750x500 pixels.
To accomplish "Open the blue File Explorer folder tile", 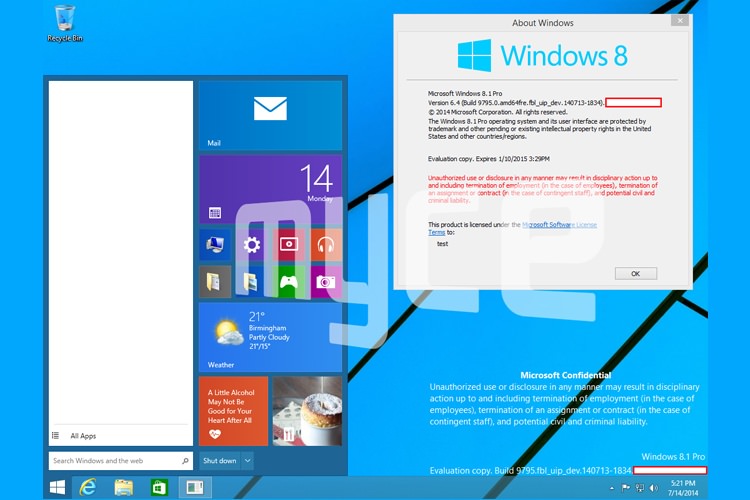I will (252, 282).
